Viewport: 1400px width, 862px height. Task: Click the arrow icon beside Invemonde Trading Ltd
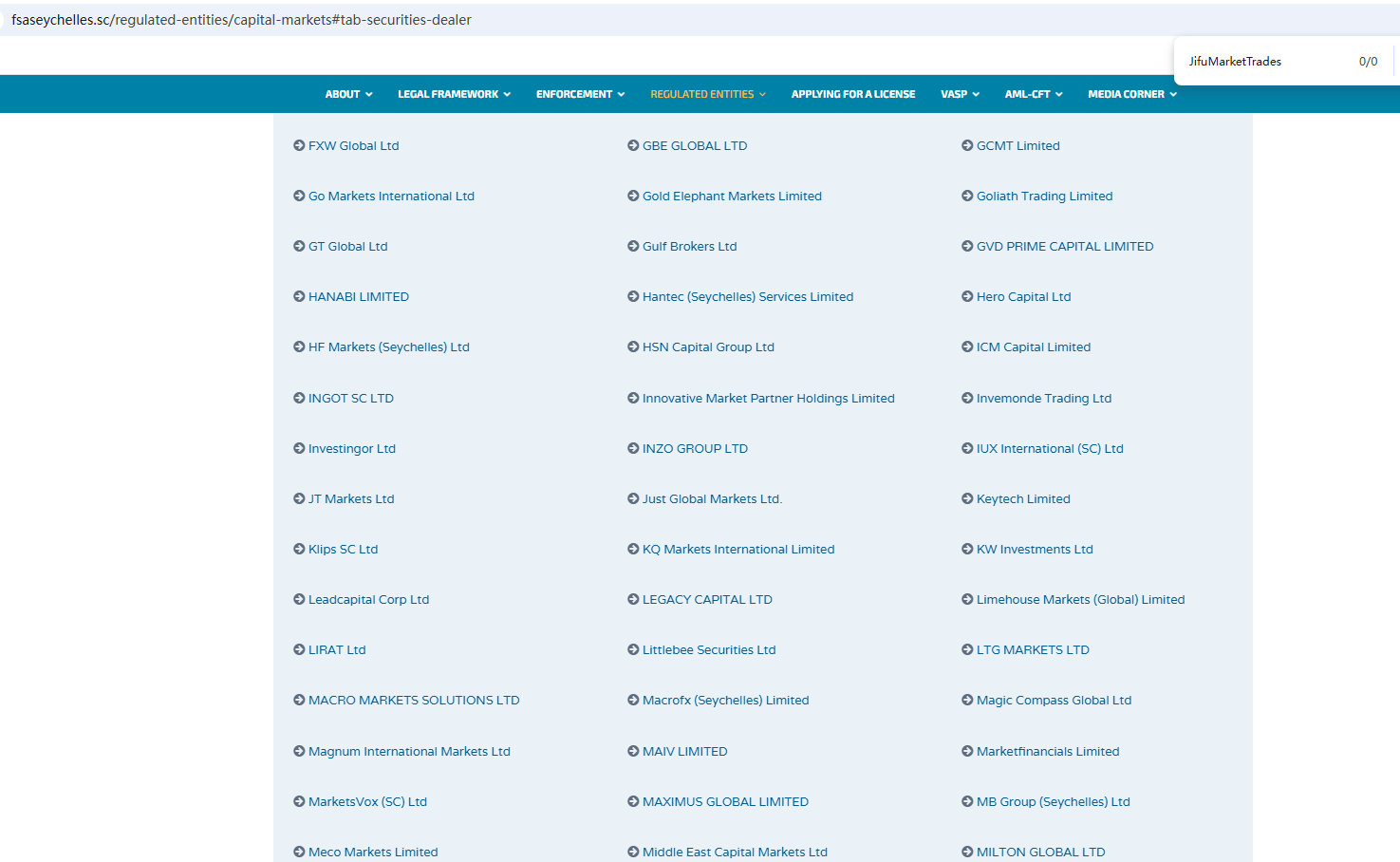click(x=967, y=398)
